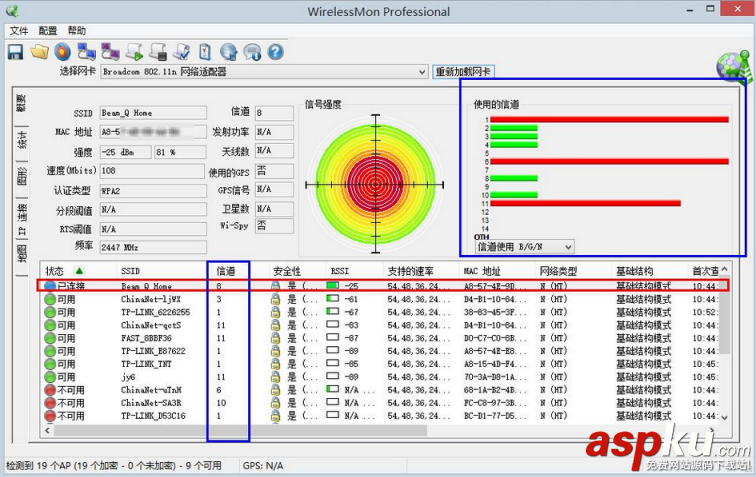
Task: Click the 重新加载网卡 button
Action: [463, 72]
